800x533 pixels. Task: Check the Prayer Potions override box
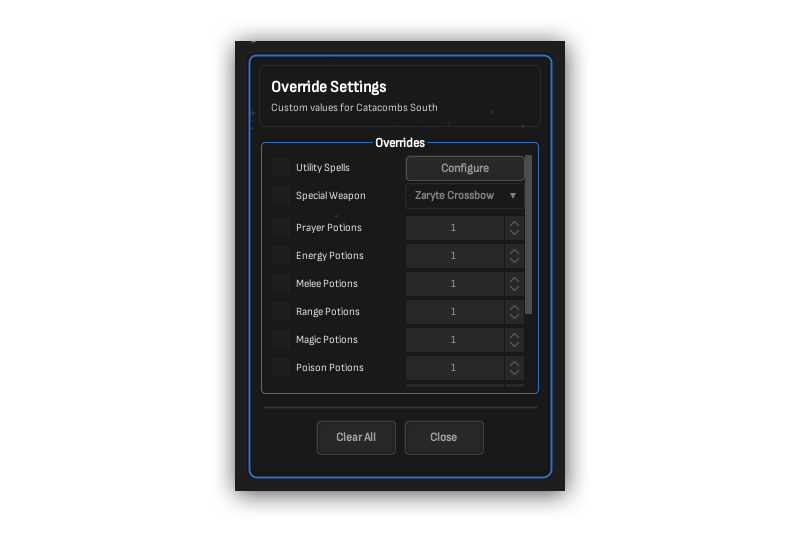281,228
